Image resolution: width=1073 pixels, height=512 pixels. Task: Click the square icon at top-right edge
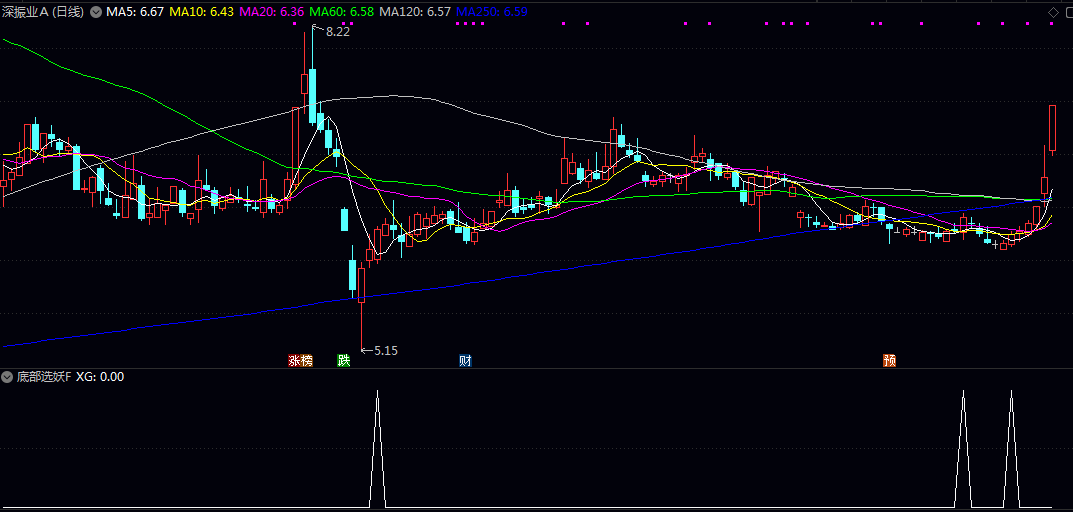point(1067,11)
